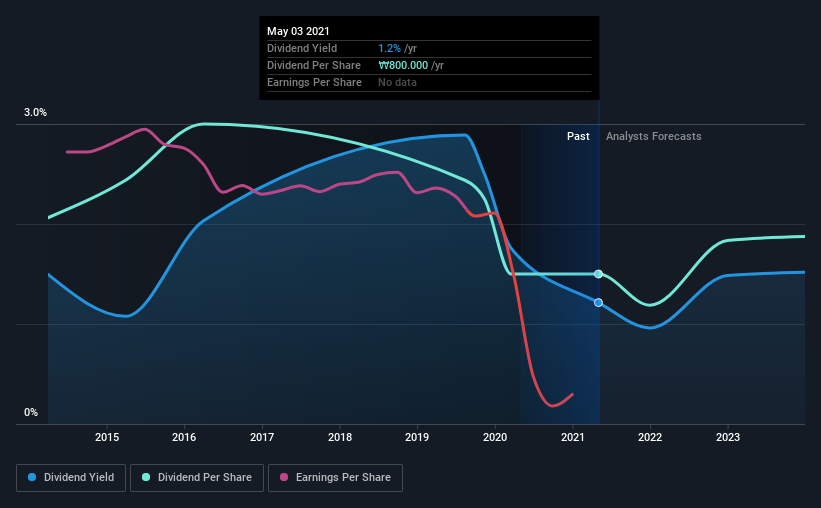821x508 pixels.
Task: Click the 2021 x-axis label
Action: pyautogui.click(x=572, y=437)
